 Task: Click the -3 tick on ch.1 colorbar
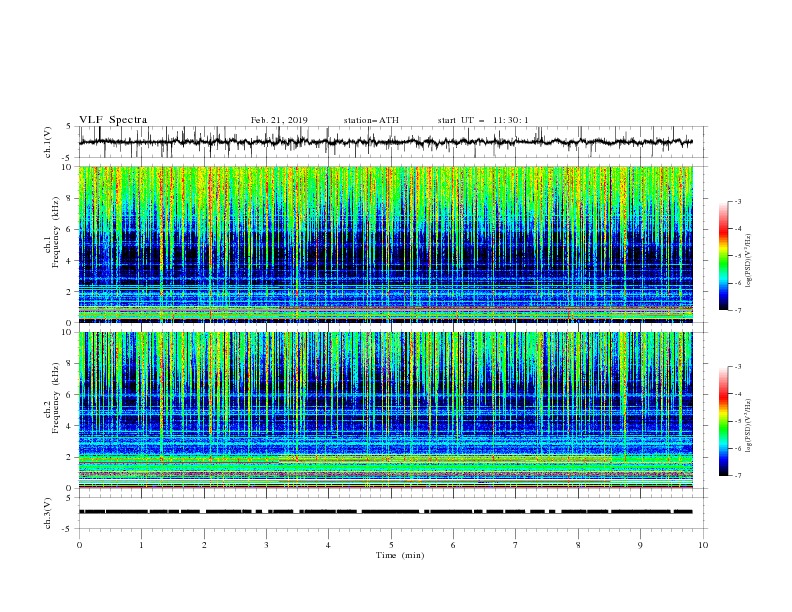(x=738, y=201)
